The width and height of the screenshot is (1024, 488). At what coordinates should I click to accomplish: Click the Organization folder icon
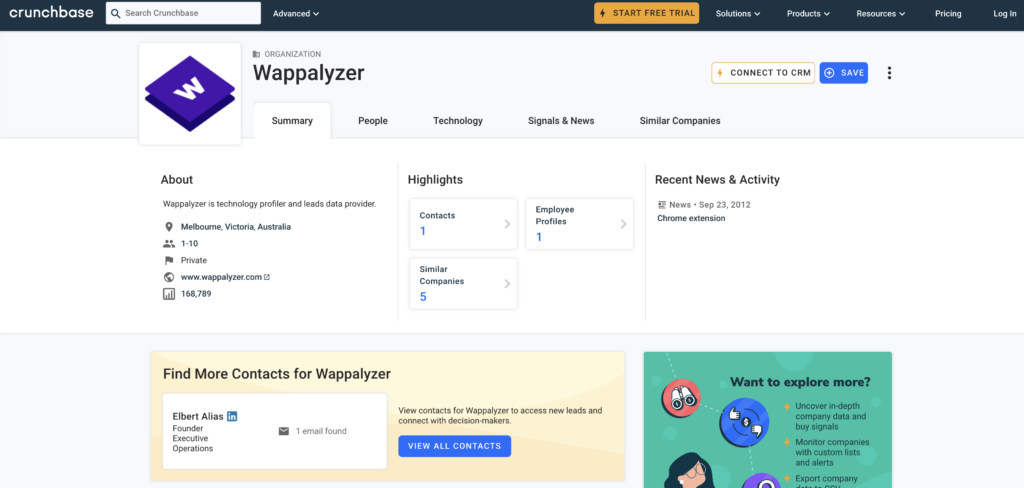(x=257, y=54)
